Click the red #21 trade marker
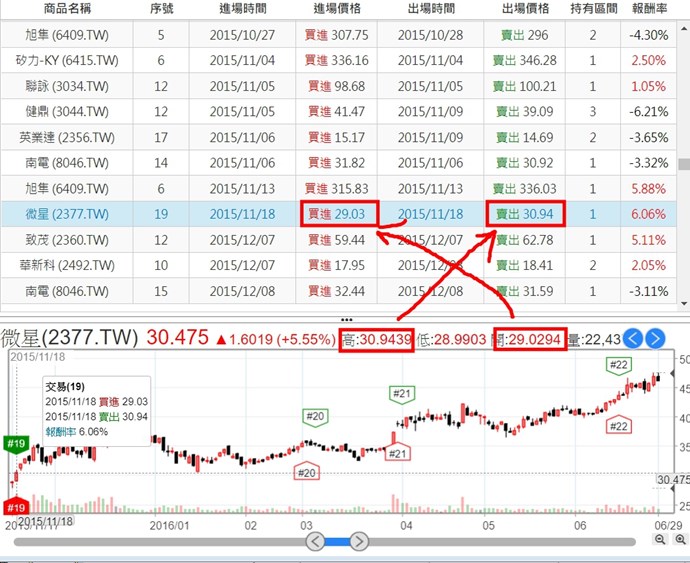 pos(398,453)
